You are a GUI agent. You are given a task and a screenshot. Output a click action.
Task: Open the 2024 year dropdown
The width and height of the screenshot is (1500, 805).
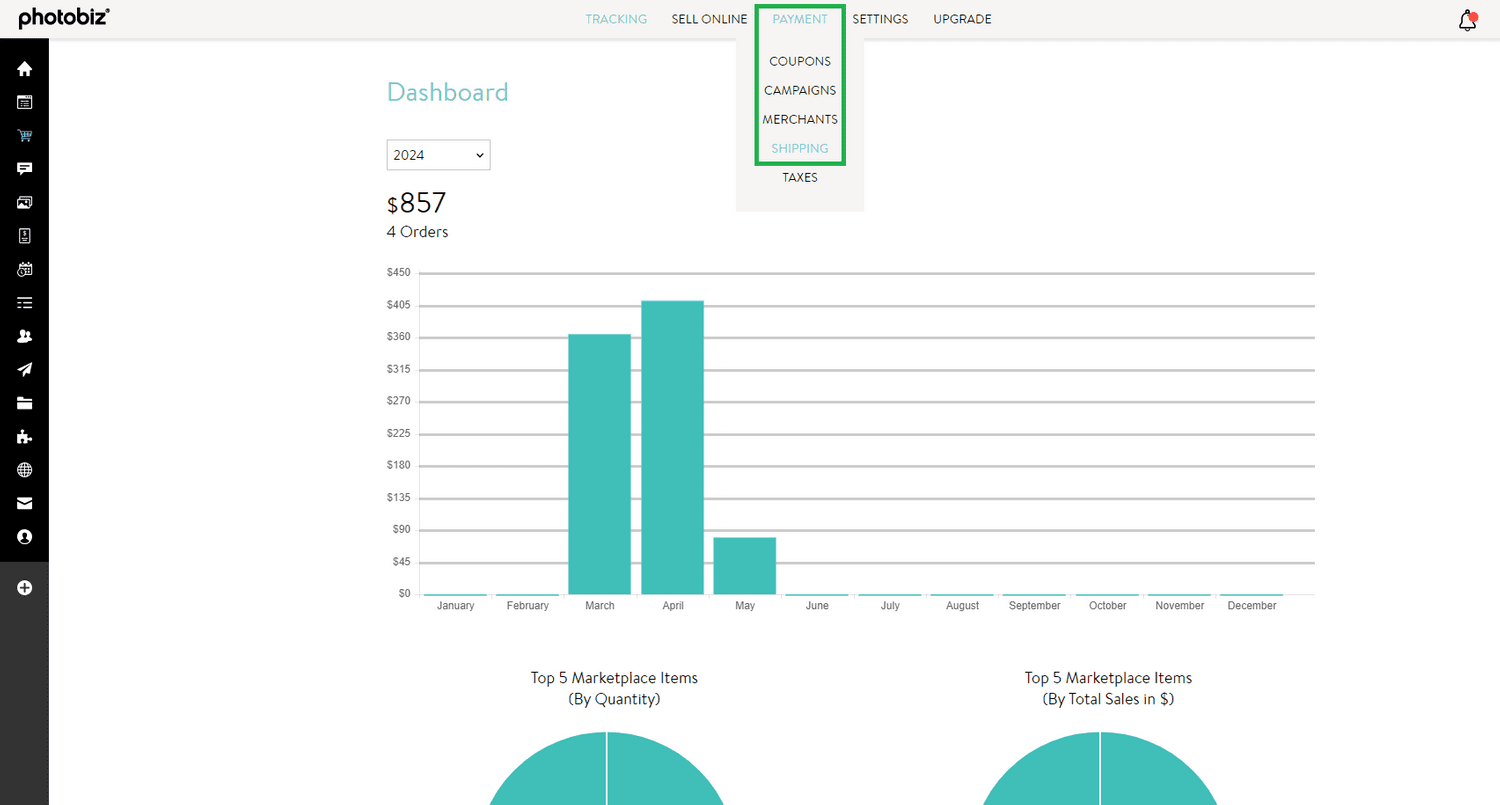[x=438, y=155]
